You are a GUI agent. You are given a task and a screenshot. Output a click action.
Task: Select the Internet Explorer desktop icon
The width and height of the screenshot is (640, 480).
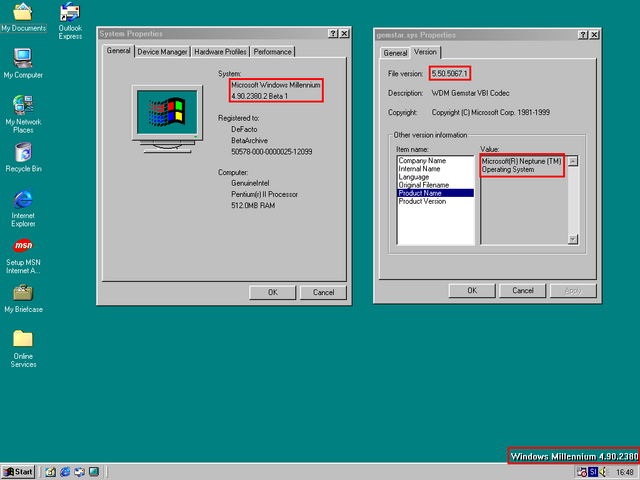(x=23, y=208)
